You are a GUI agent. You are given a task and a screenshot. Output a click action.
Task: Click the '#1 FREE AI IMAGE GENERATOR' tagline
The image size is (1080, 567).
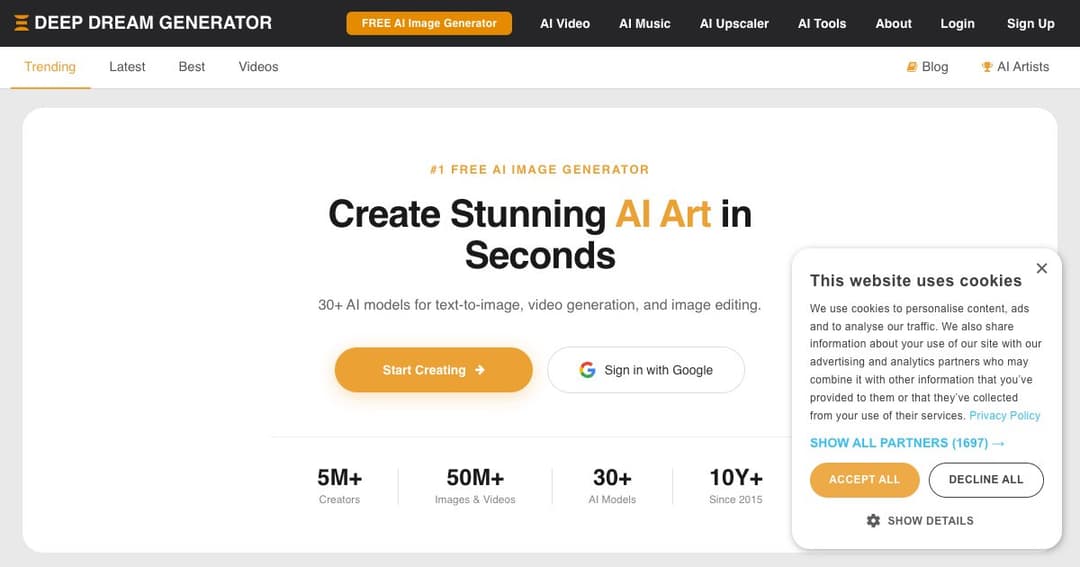point(539,169)
